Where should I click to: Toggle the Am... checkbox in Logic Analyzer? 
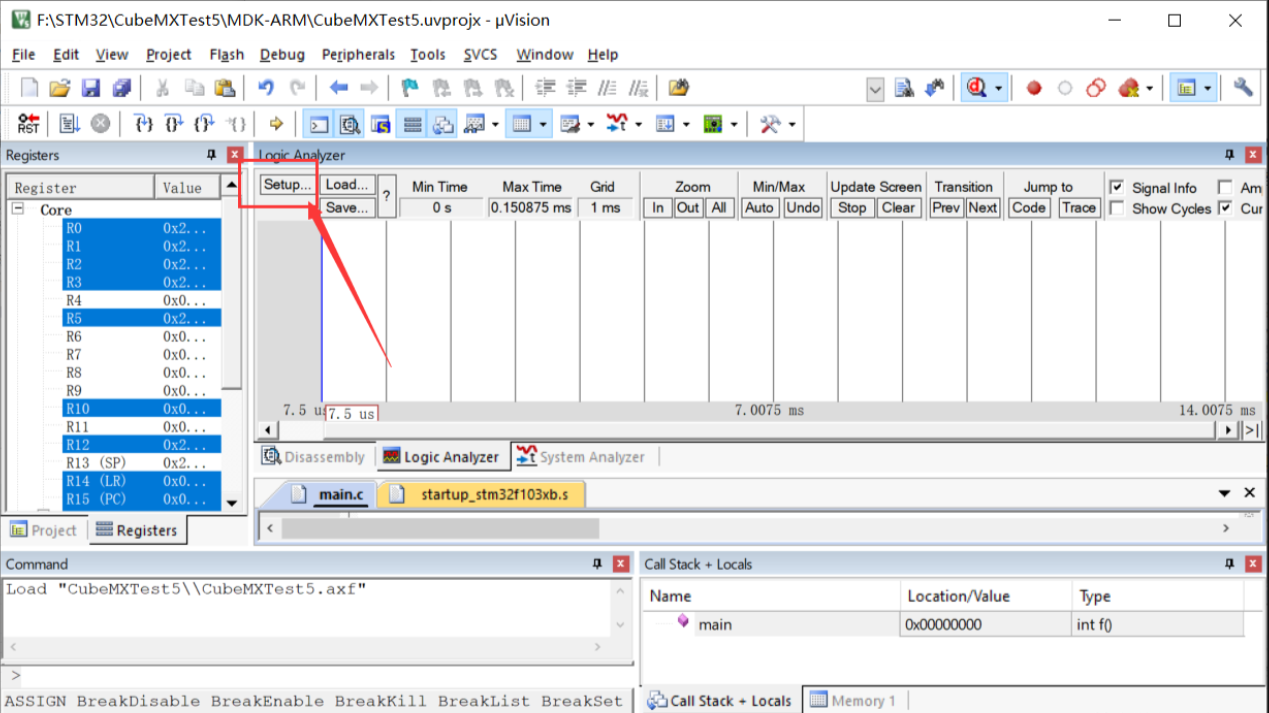pyautogui.click(x=1225, y=187)
